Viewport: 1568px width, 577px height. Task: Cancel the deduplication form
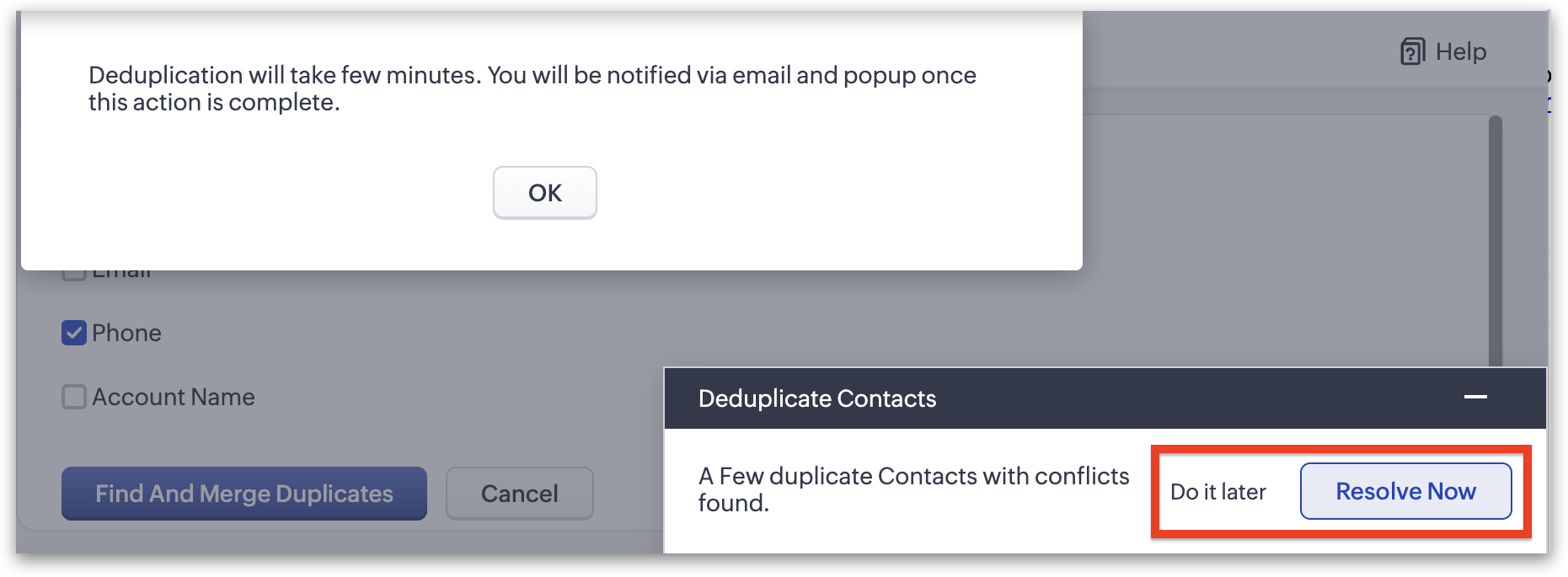tap(519, 494)
